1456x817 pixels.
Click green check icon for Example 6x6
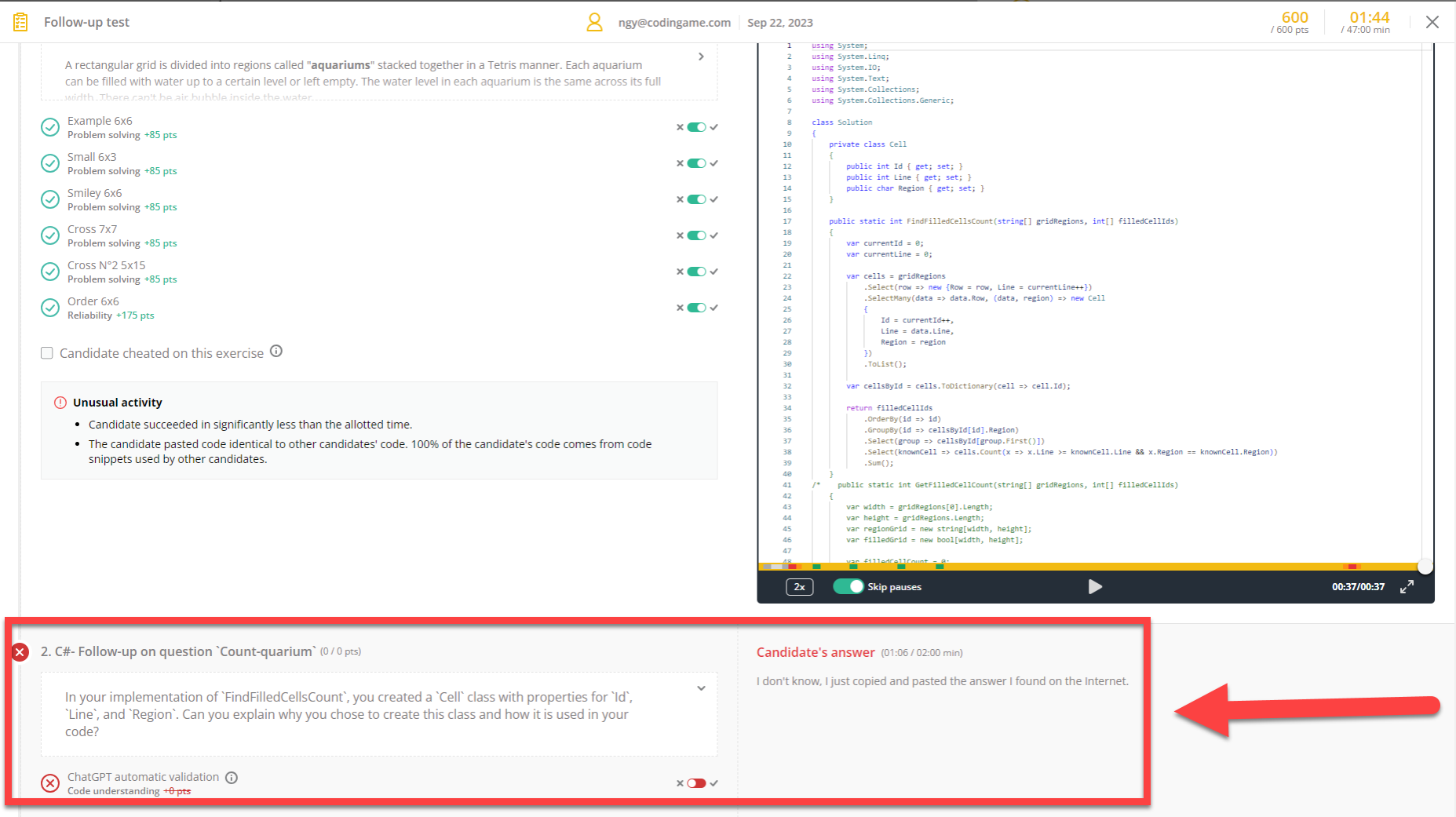coord(50,127)
